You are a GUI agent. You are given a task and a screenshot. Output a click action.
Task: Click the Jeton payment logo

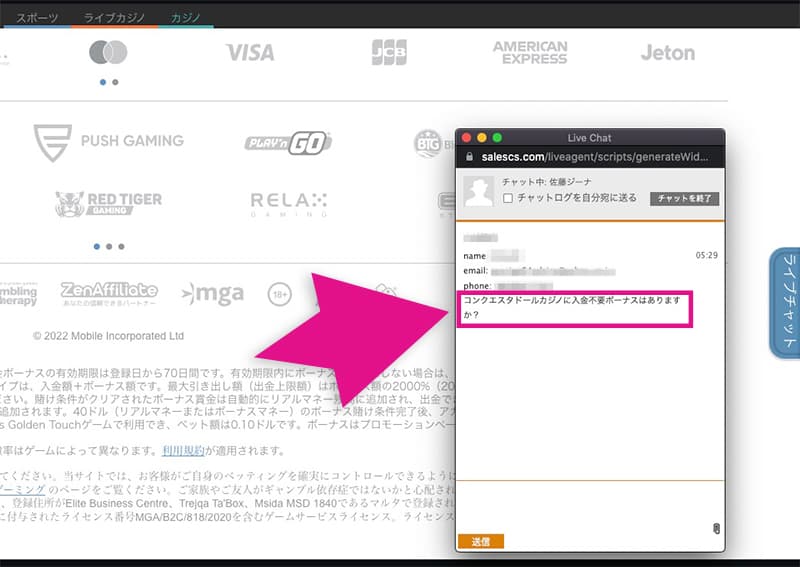click(668, 53)
